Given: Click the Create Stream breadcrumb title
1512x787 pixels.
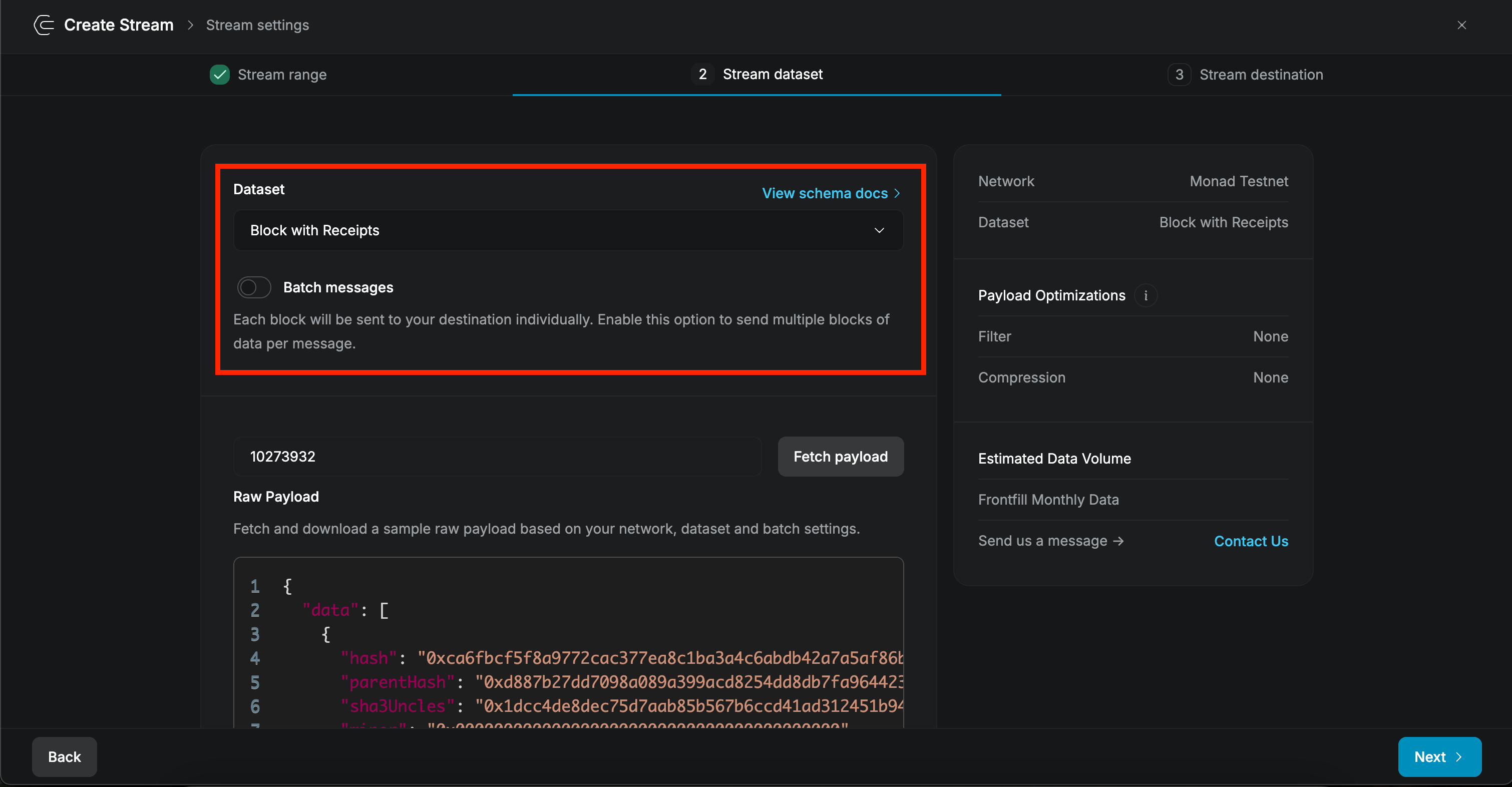Looking at the screenshot, I should point(119,25).
